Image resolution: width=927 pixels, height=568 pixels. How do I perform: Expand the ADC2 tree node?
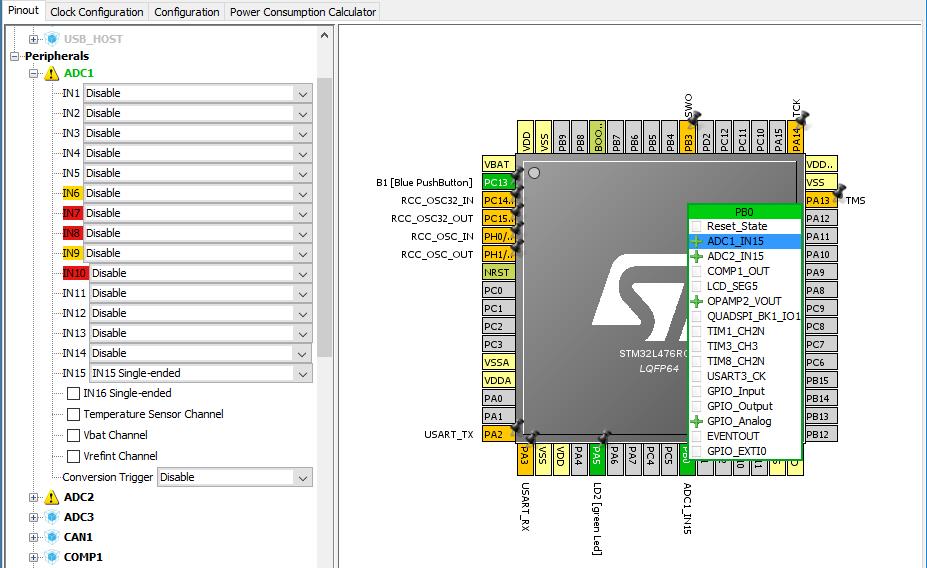[34, 497]
